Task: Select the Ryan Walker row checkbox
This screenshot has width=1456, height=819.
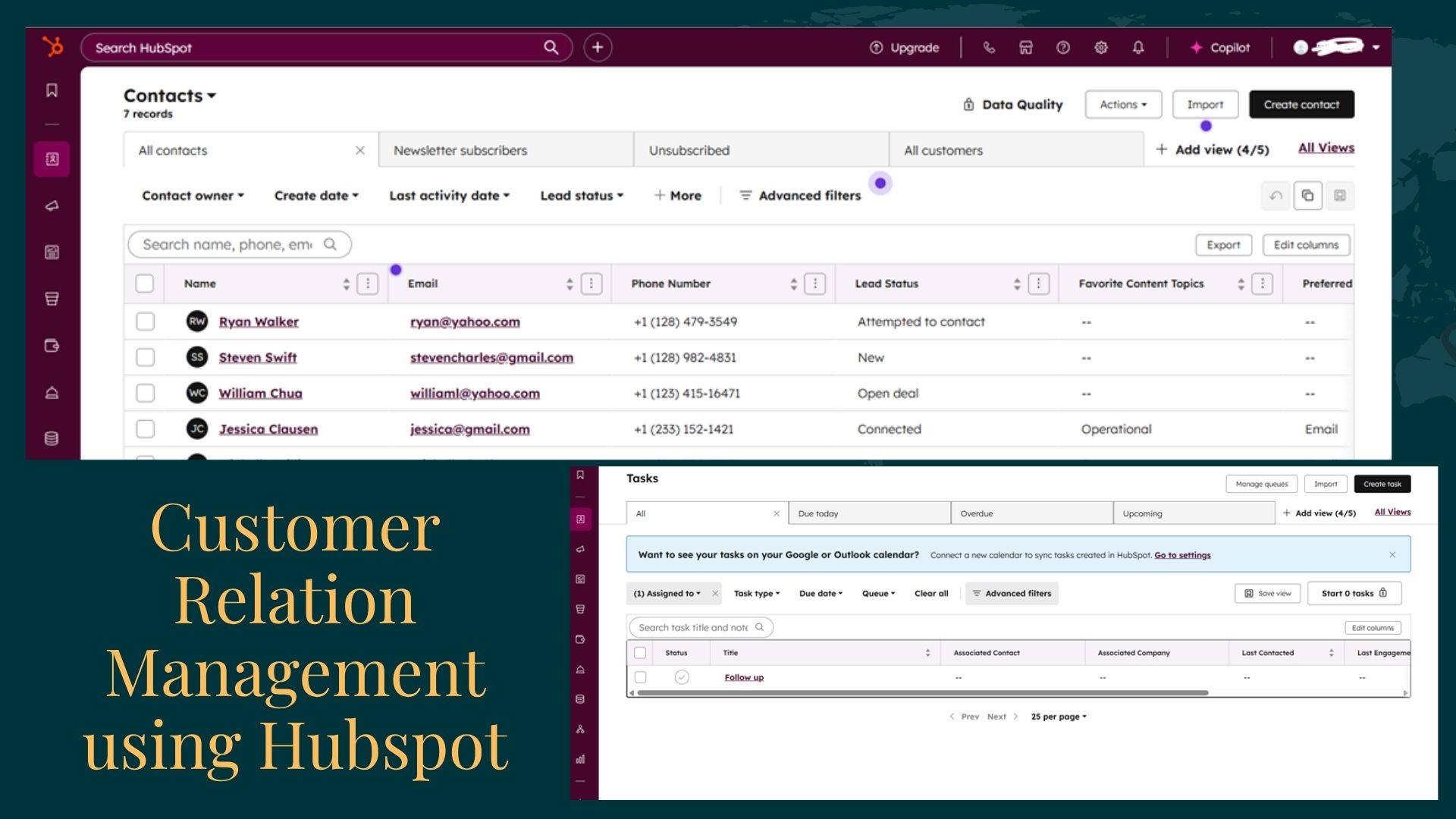Action: 145,322
